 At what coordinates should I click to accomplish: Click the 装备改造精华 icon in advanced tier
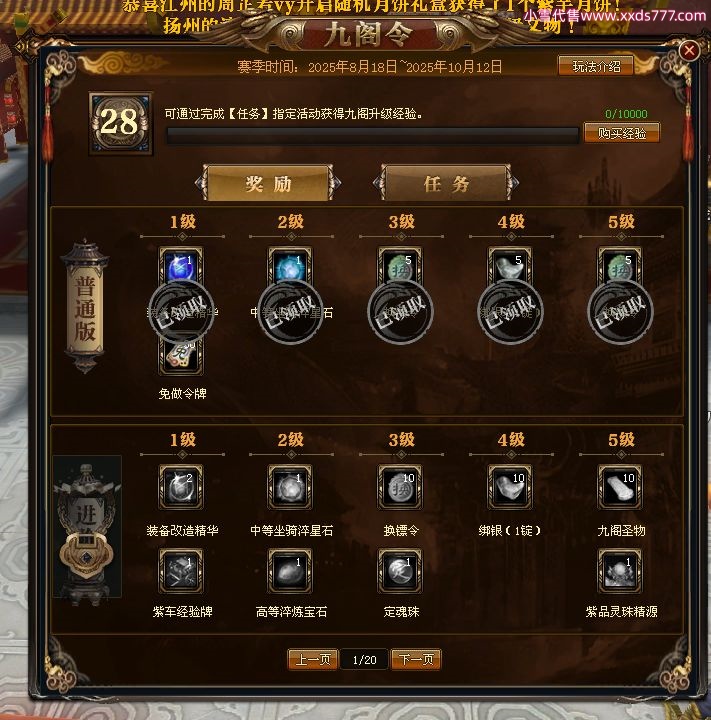click(x=181, y=487)
